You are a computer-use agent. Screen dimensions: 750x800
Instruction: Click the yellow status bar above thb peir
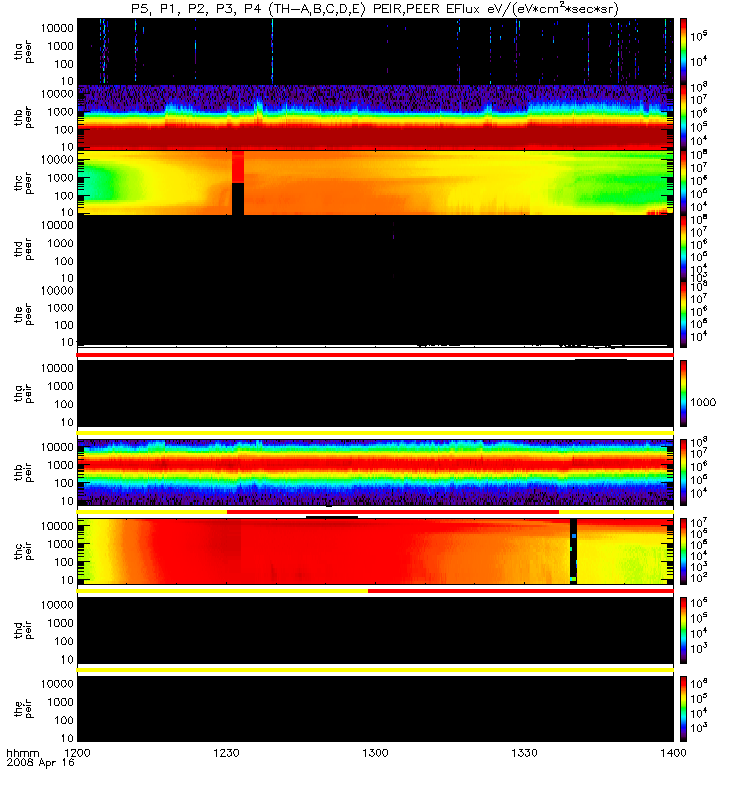[x=375, y=433]
